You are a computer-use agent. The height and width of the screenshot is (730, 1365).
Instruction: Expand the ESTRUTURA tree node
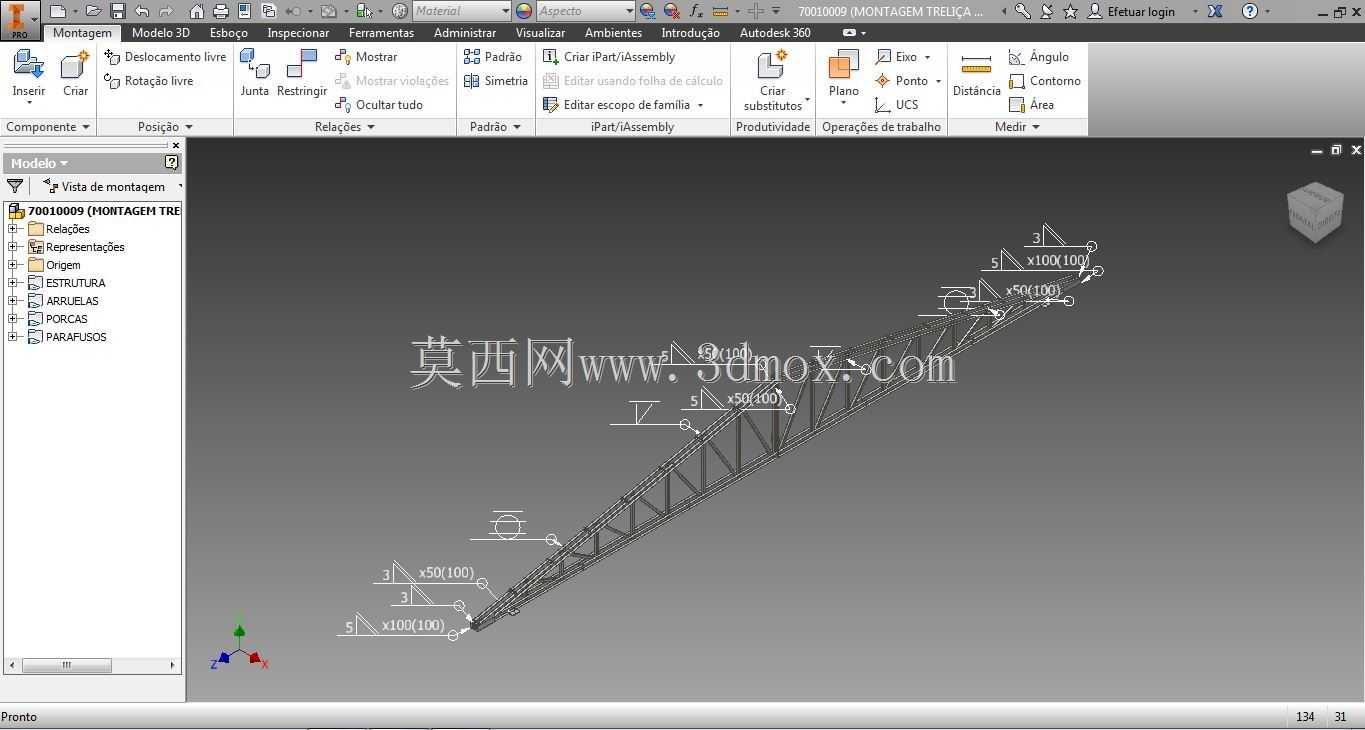pos(13,283)
